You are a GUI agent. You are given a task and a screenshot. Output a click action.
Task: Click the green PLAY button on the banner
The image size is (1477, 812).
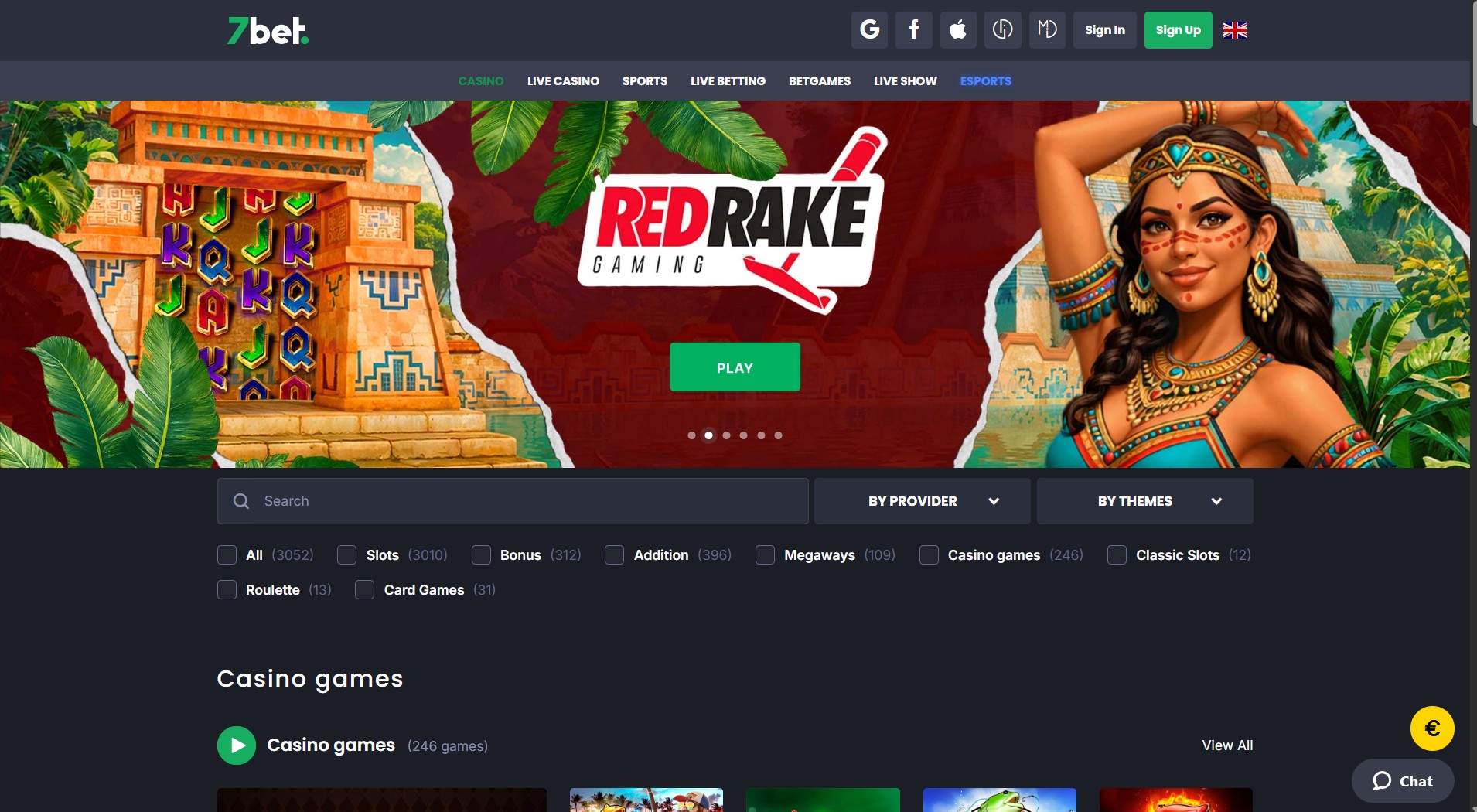pos(735,367)
